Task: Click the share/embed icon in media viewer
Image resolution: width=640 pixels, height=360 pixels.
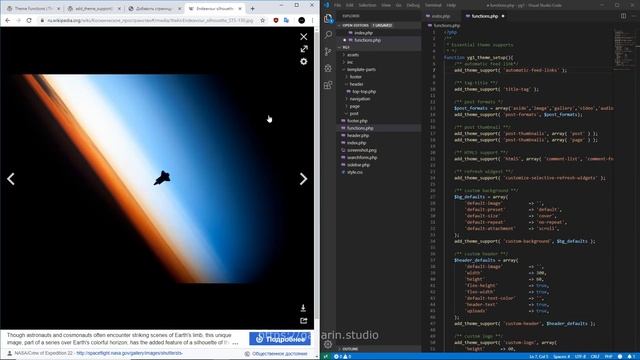Action: 303,321
